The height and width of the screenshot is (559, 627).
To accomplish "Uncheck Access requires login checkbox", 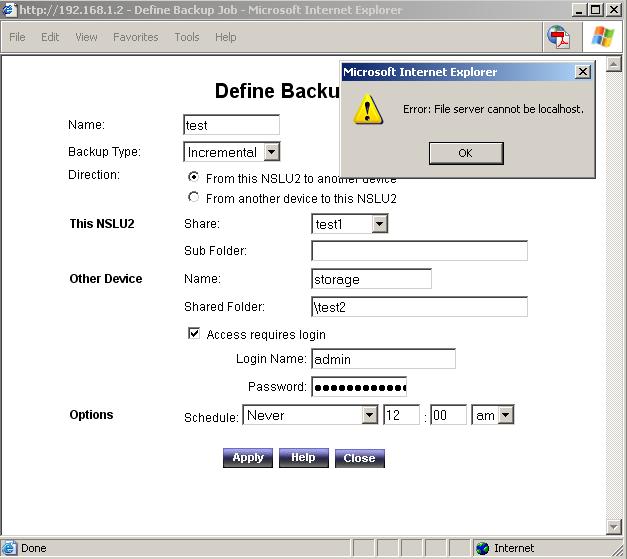I will [194, 333].
